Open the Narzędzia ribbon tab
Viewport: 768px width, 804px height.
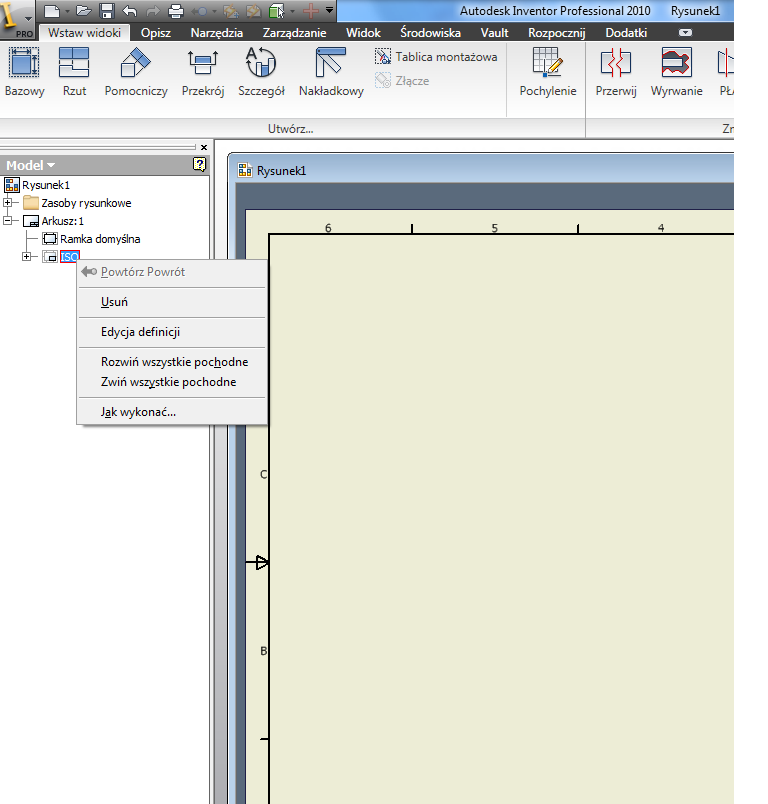coord(216,33)
